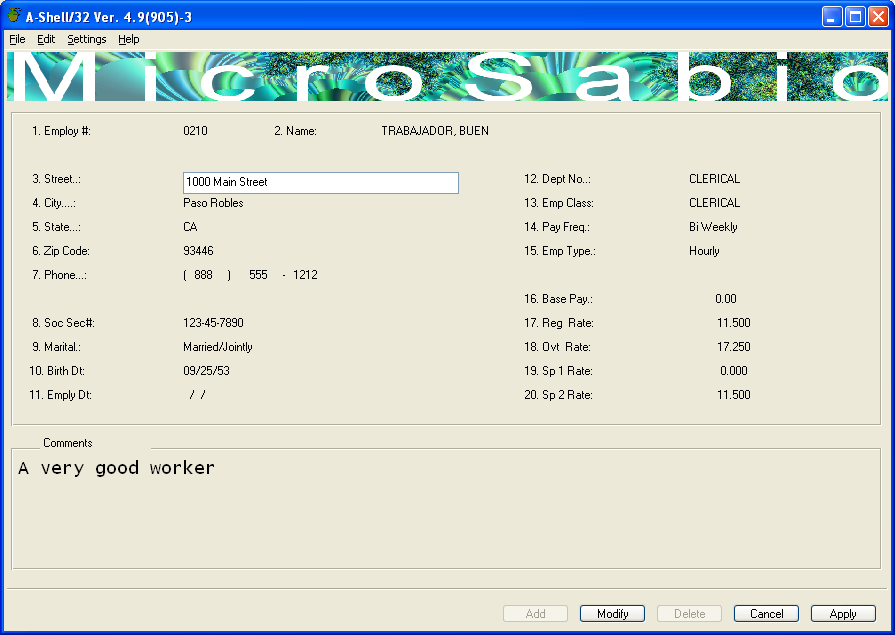Select the Marital status Married/Jointly
This screenshot has height=635, width=895.
click(x=218, y=347)
